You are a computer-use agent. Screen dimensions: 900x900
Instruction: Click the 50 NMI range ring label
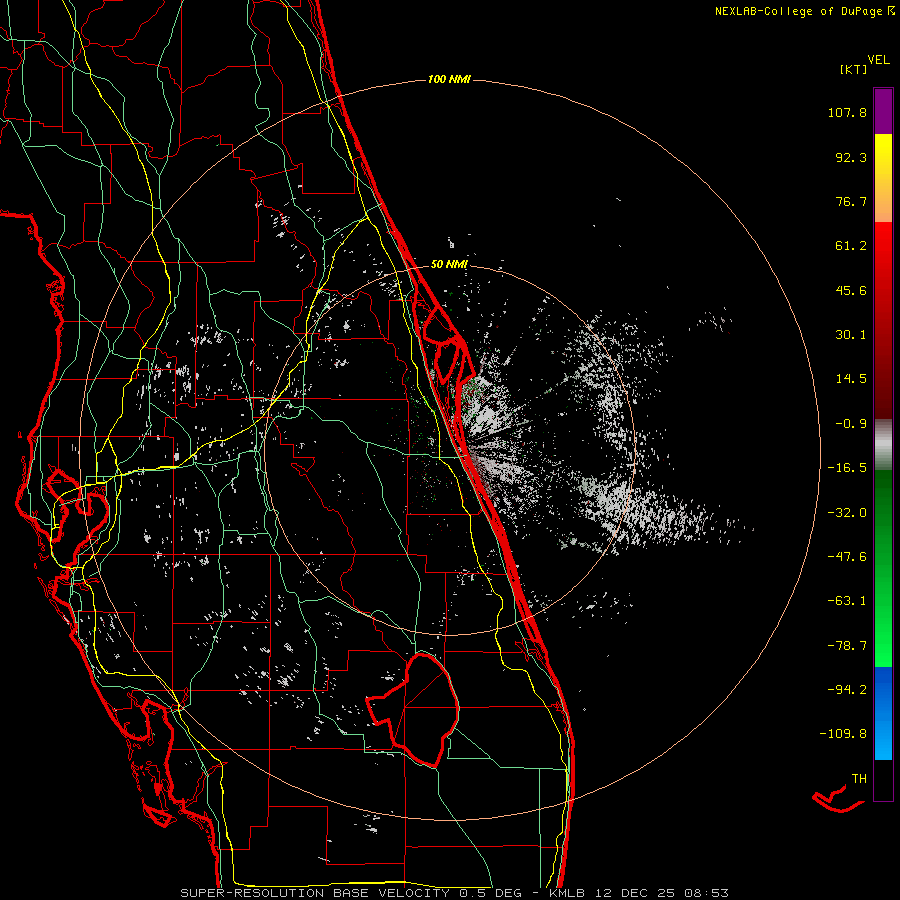coord(449,264)
